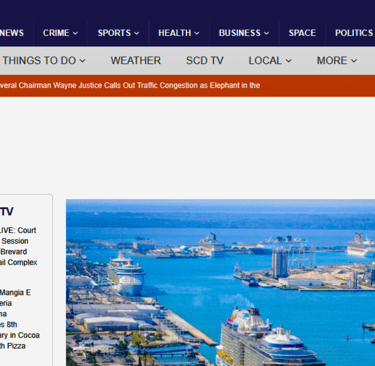Expand the CRIME dropdown chevron

75,33
